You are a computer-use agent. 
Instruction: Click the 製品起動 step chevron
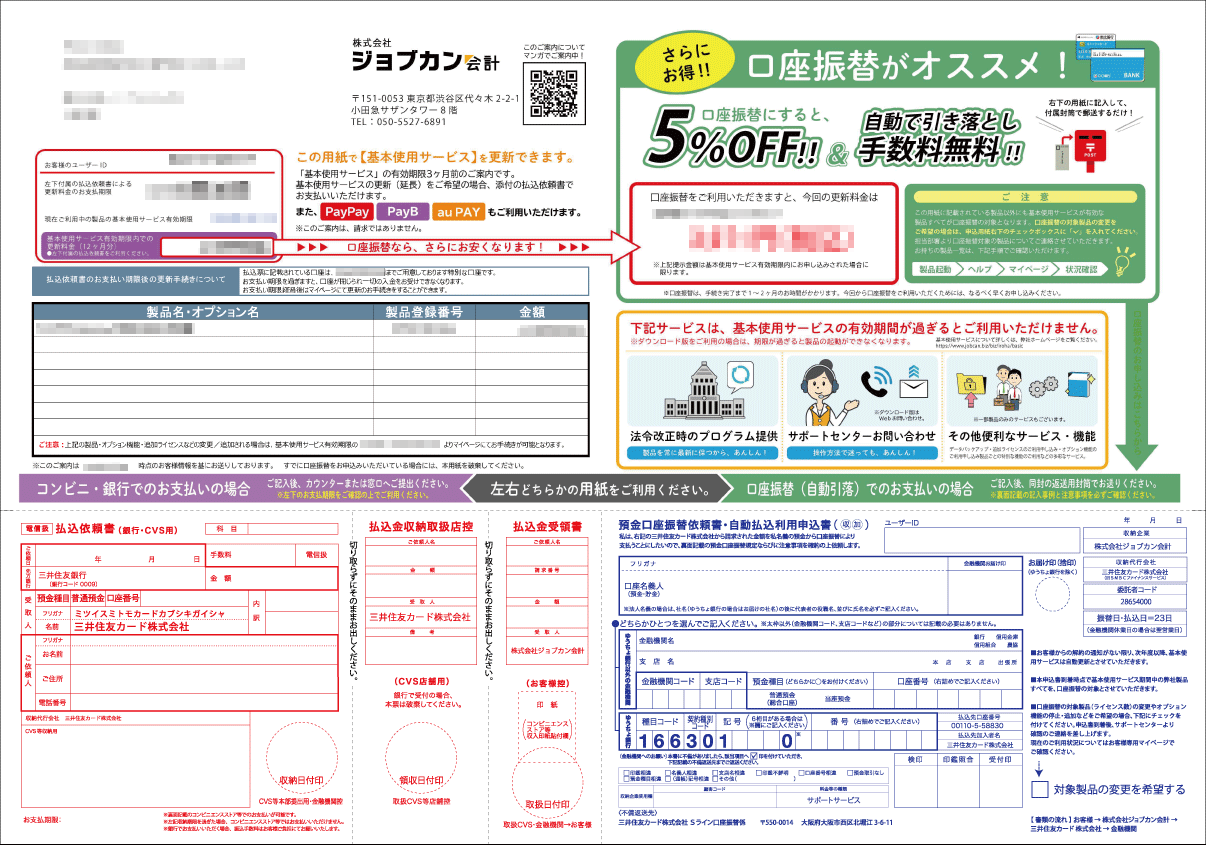pyautogui.click(x=937, y=270)
